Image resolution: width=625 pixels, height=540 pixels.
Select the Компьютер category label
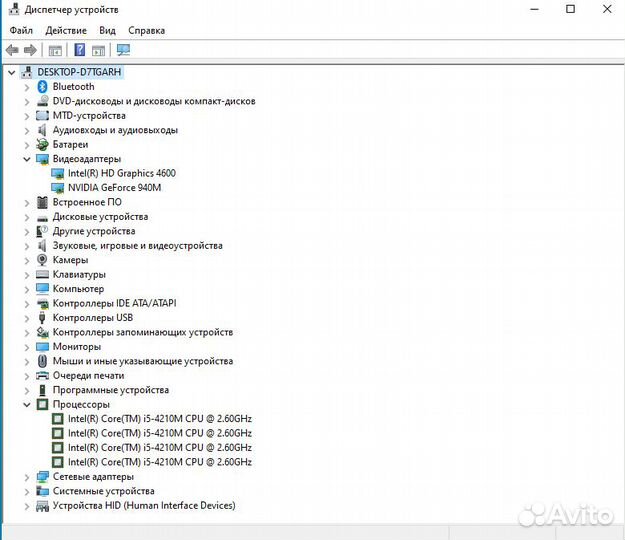(x=79, y=289)
